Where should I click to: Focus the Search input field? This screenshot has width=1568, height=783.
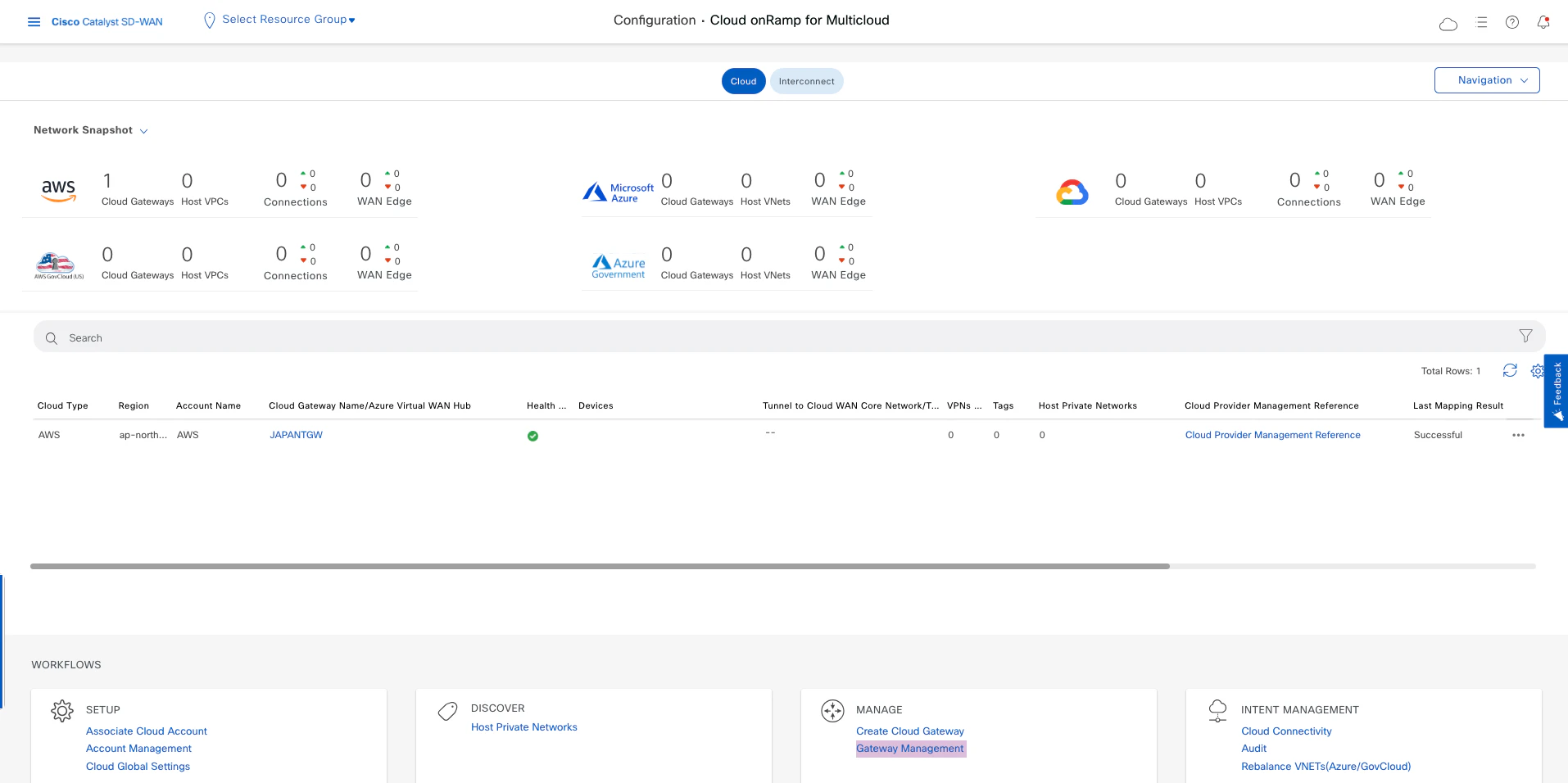(x=789, y=337)
